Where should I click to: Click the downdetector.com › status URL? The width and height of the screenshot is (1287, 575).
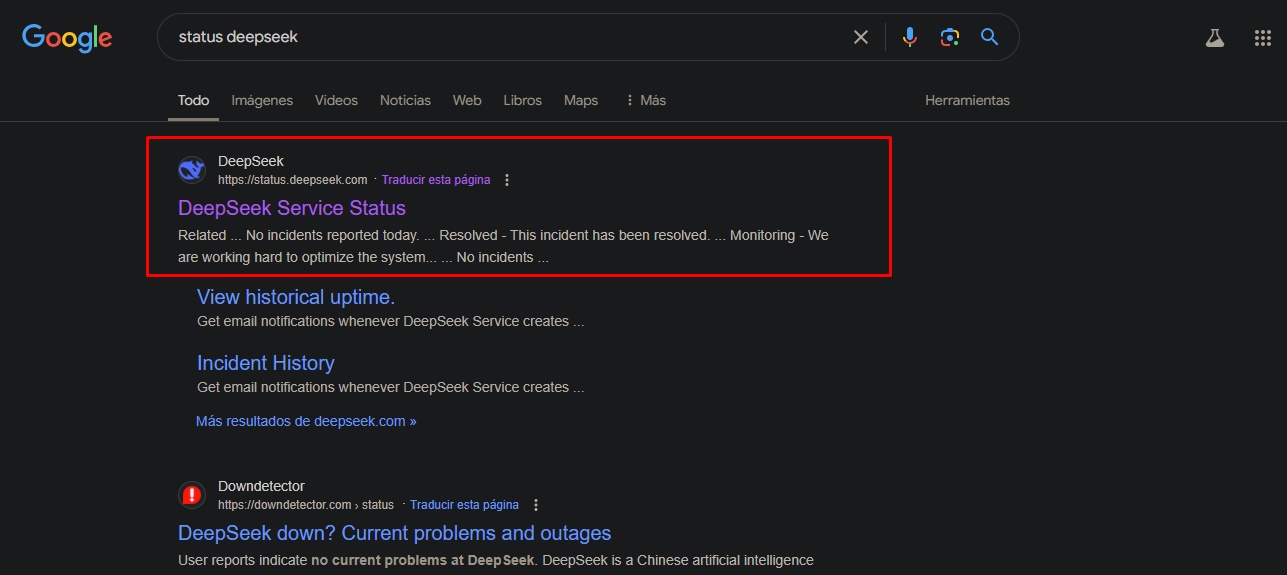point(306,505)
